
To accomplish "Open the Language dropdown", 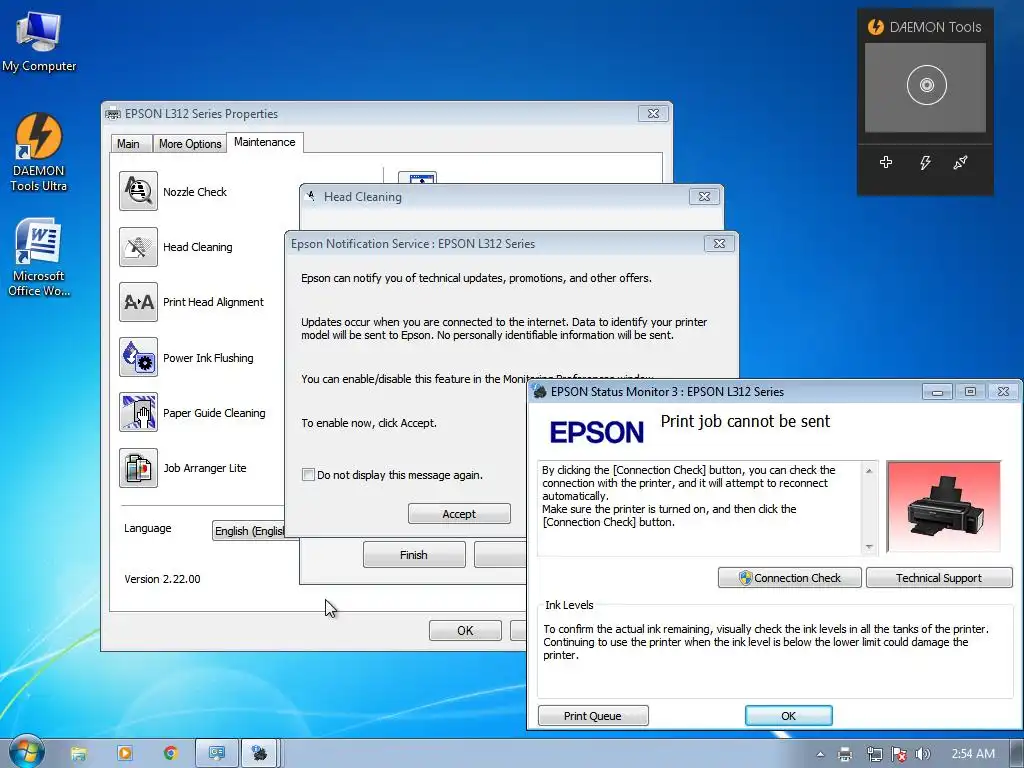I will pos(249,531).
